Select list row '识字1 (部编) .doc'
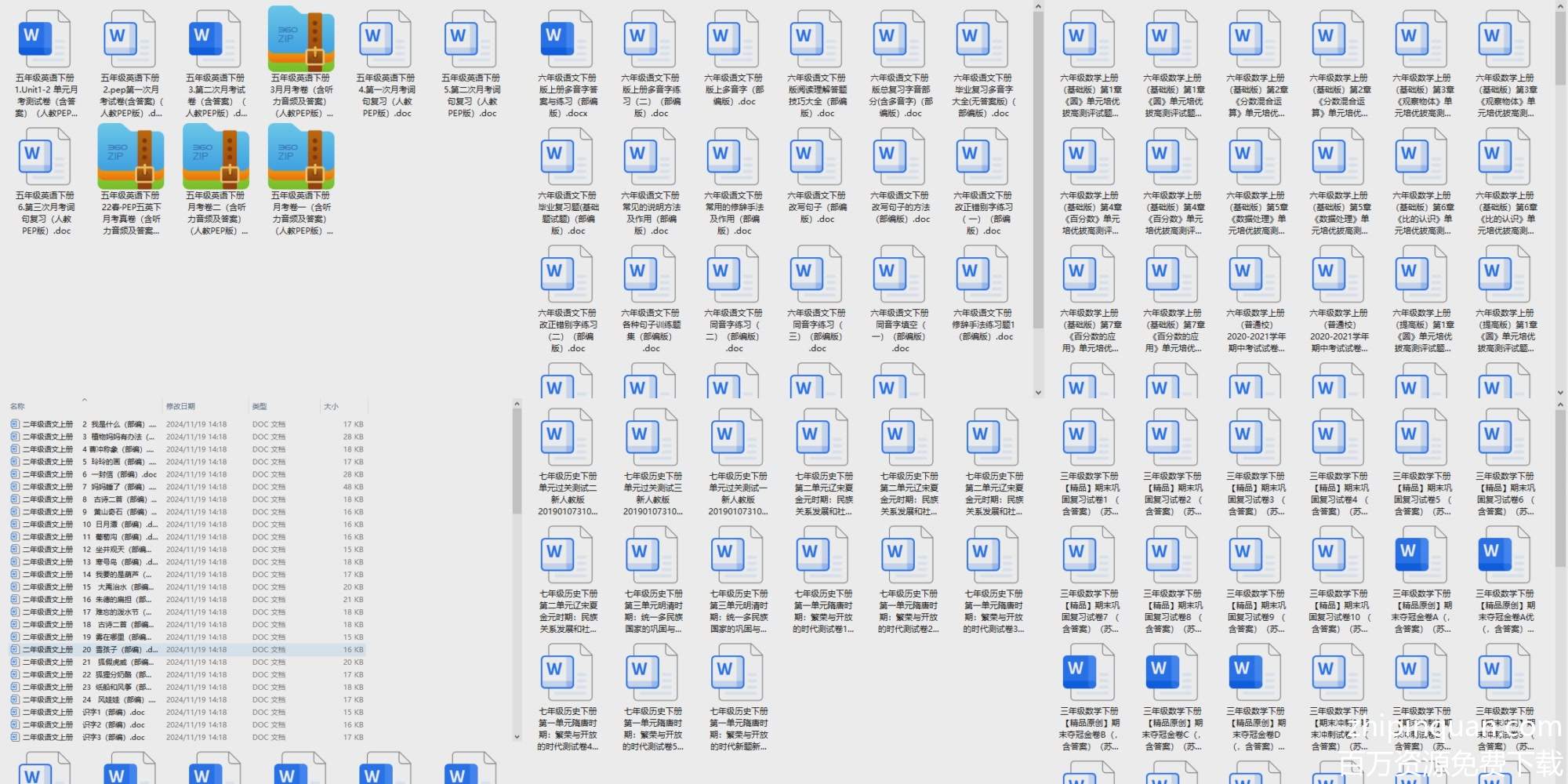Image resolution: width=1568 pixels, height=784 pixels. click(x=187, y=713)
